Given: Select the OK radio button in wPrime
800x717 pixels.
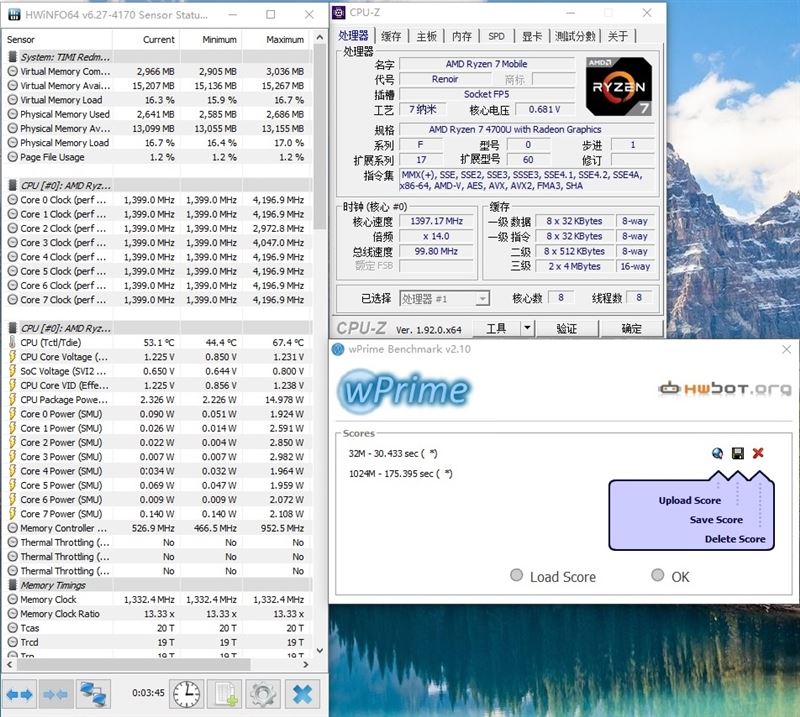Looking at the screenshot, I should point(658,576).
